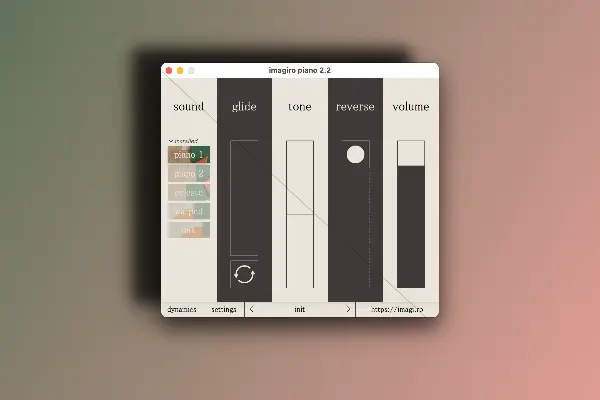The width and height of the screenshot is (600, 400).
Task: Click the init preset name
Action: click(x=300, y=309)
